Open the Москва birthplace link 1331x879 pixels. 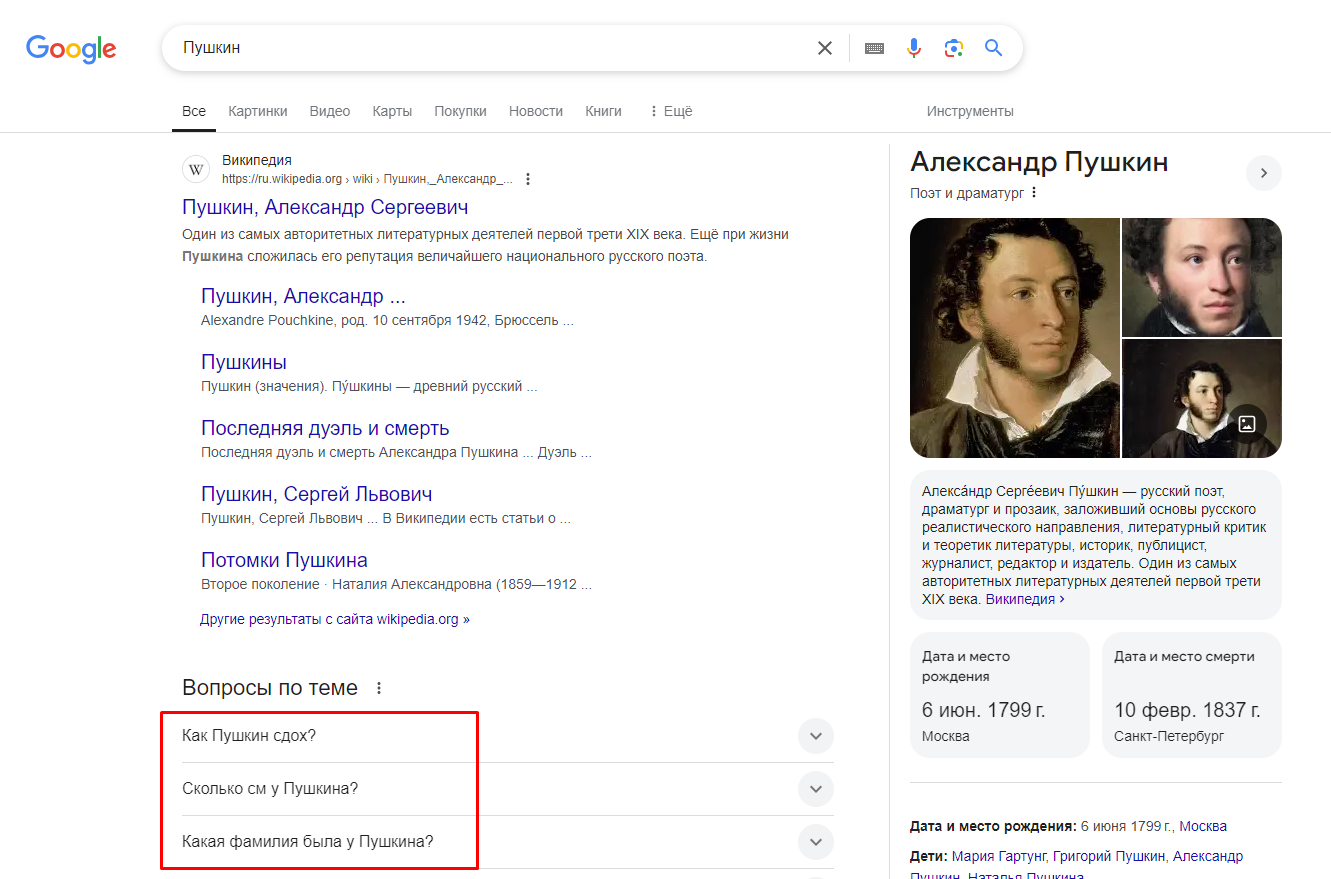[x=1203, y=826]
